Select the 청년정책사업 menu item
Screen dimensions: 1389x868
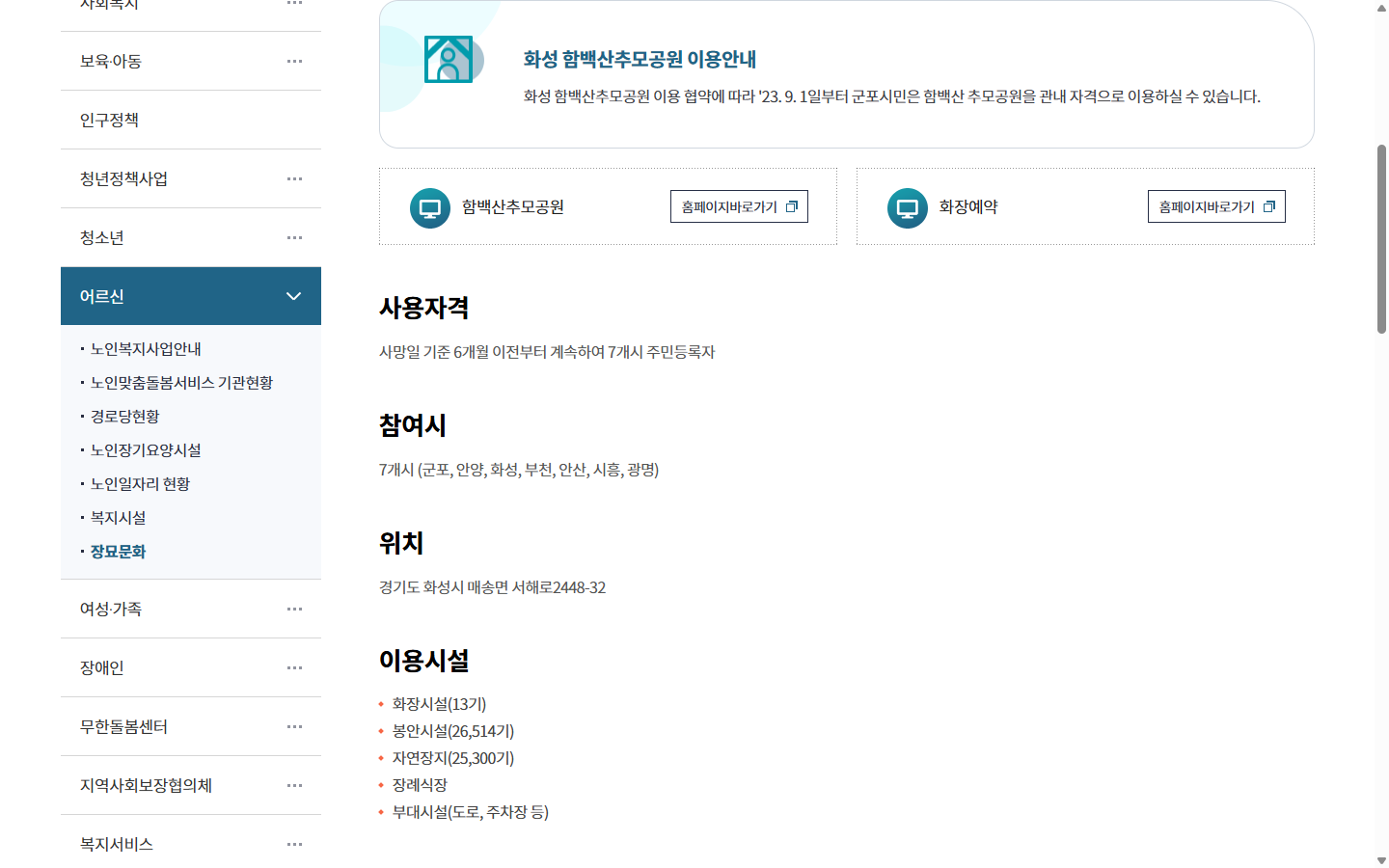(x=191, y=178)
